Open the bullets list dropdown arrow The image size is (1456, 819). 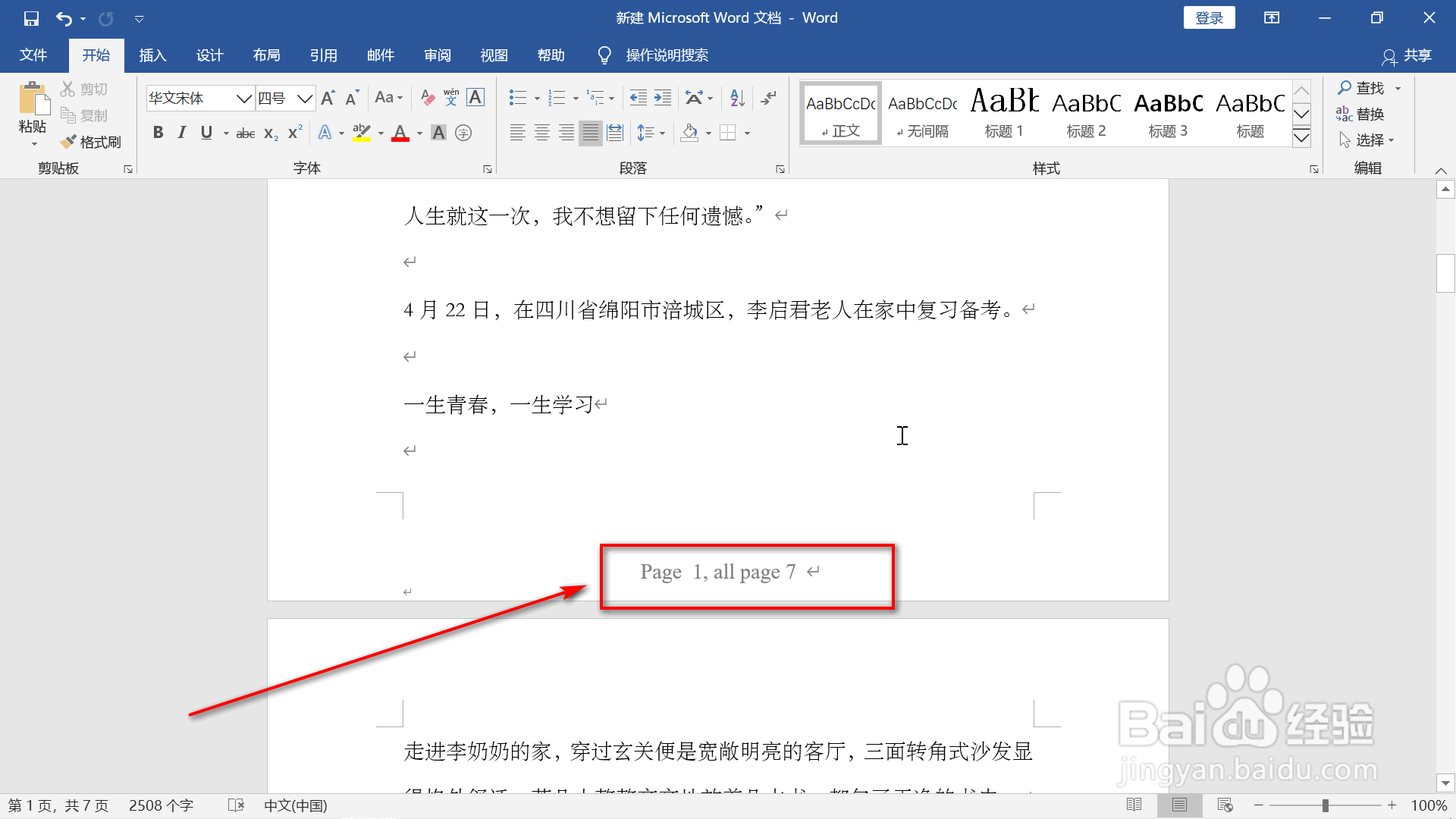click(x=537, y=99)
